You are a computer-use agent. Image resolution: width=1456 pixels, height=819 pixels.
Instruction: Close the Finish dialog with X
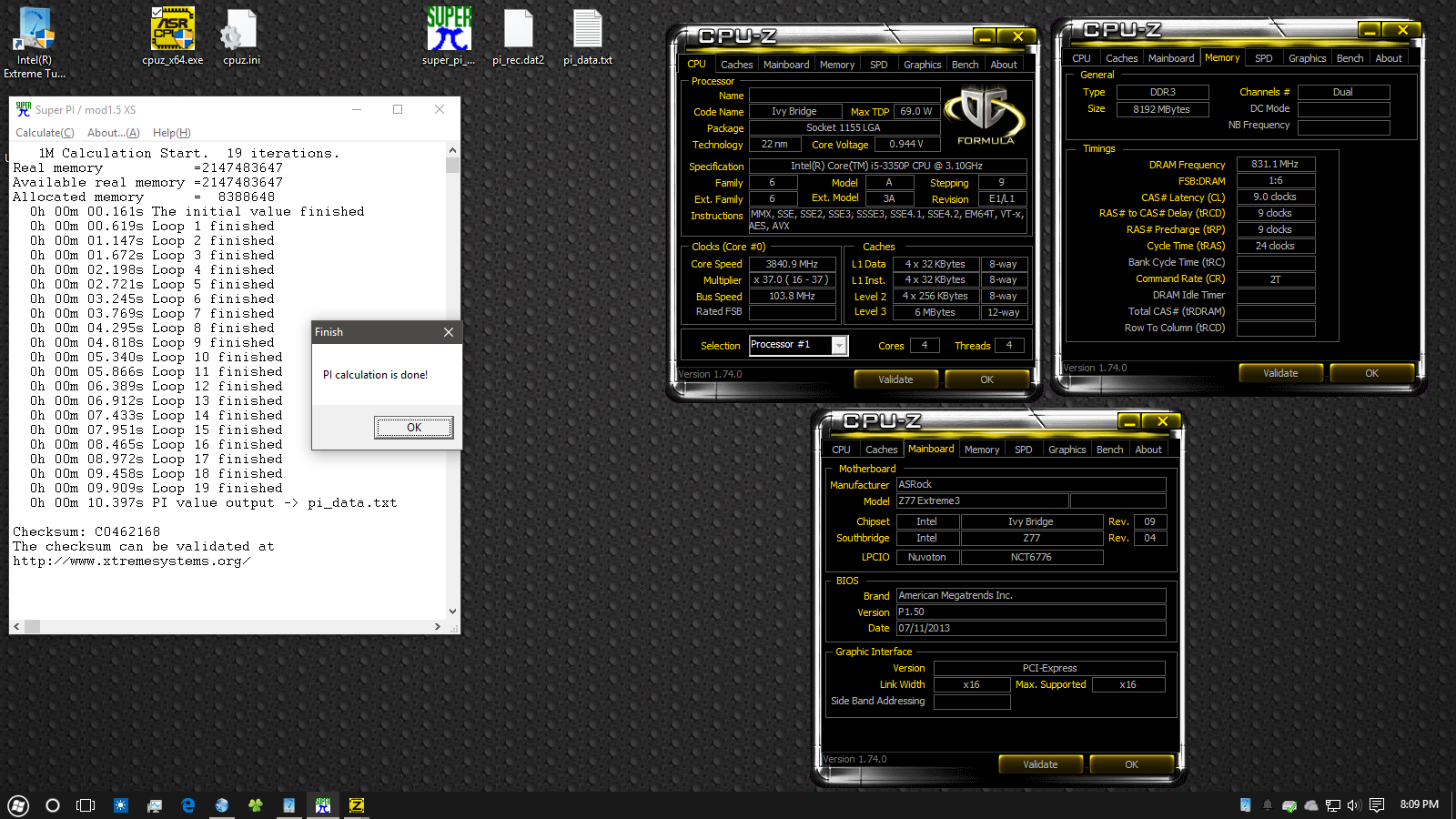[448, 332]
